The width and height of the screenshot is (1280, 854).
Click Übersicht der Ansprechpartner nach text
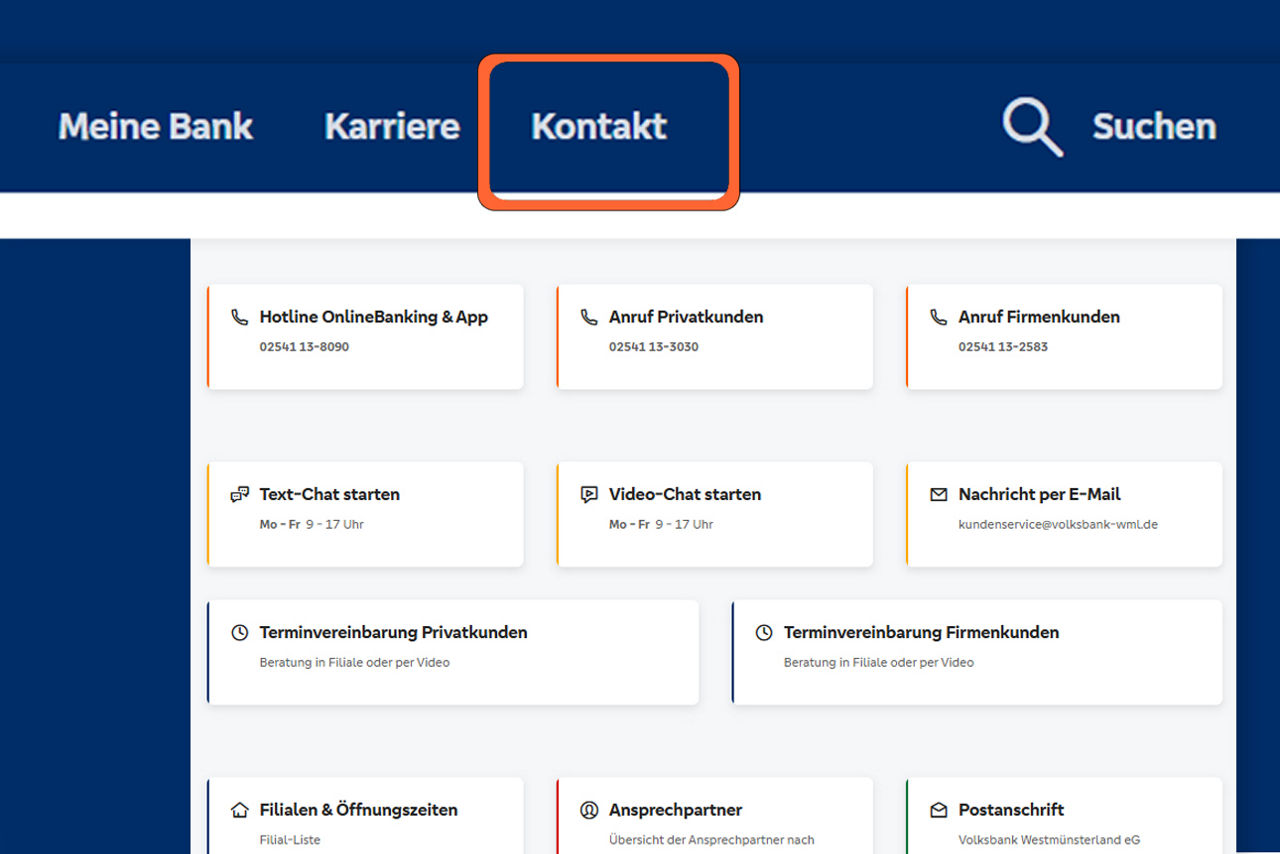point(712,840)
